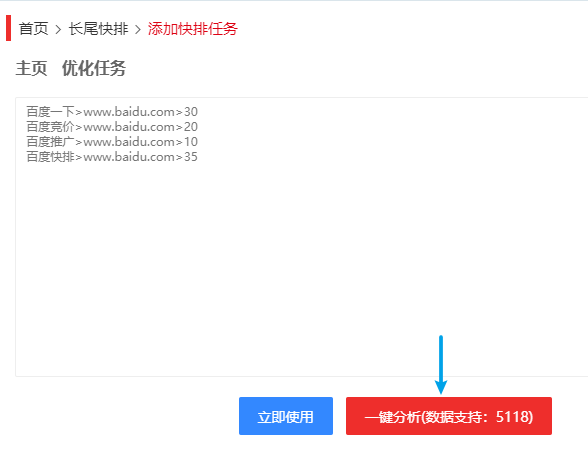Place cursor in the 百度快排 keyword line
This screenshot has width=588, height=455.
point(112,157)
